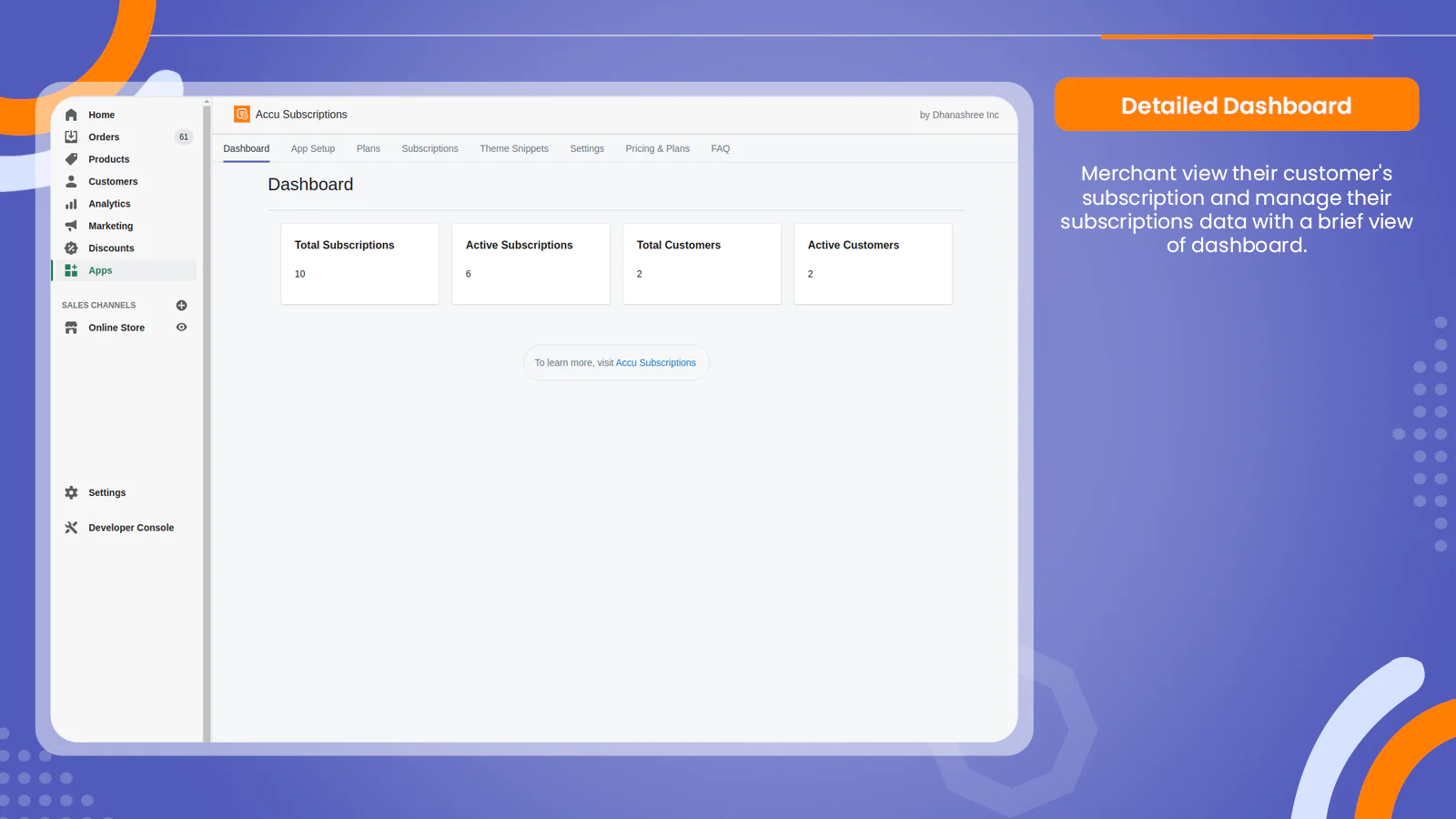Open Developer Console
Screen dimensions: 1456x819
[131, 528]
